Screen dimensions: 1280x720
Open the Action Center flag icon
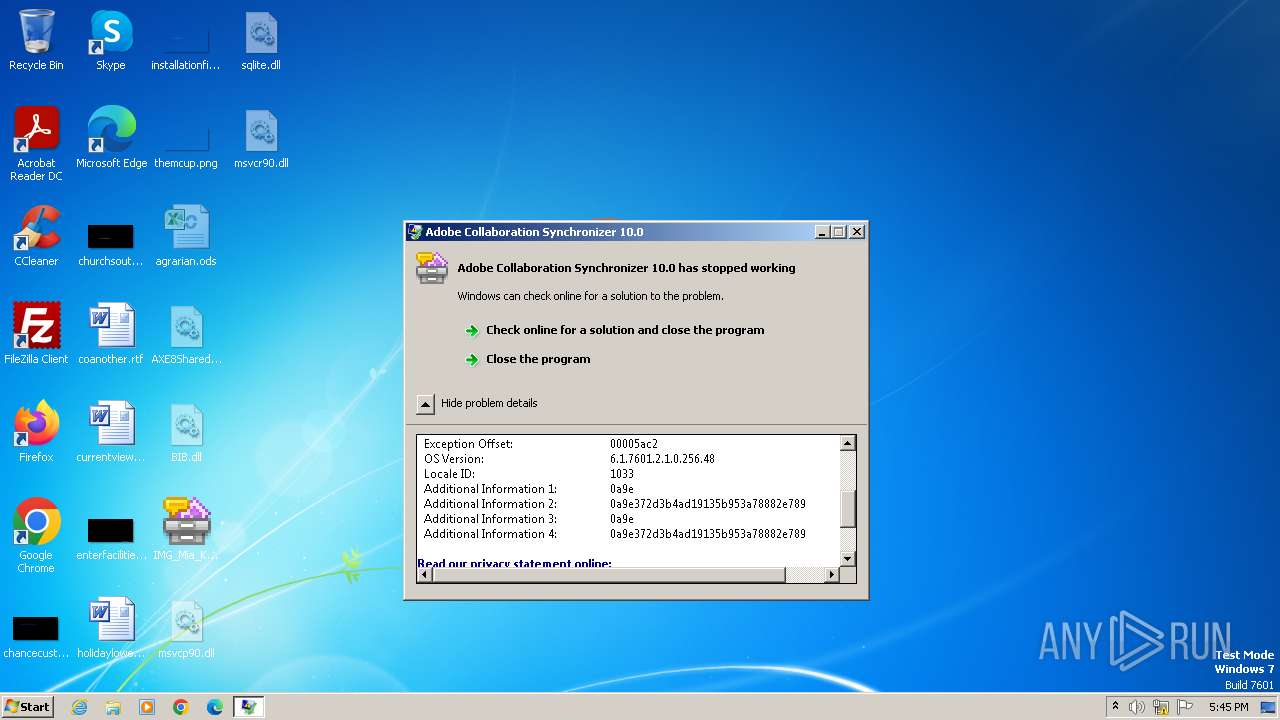pyautogui.click(x=1185, y=707)
